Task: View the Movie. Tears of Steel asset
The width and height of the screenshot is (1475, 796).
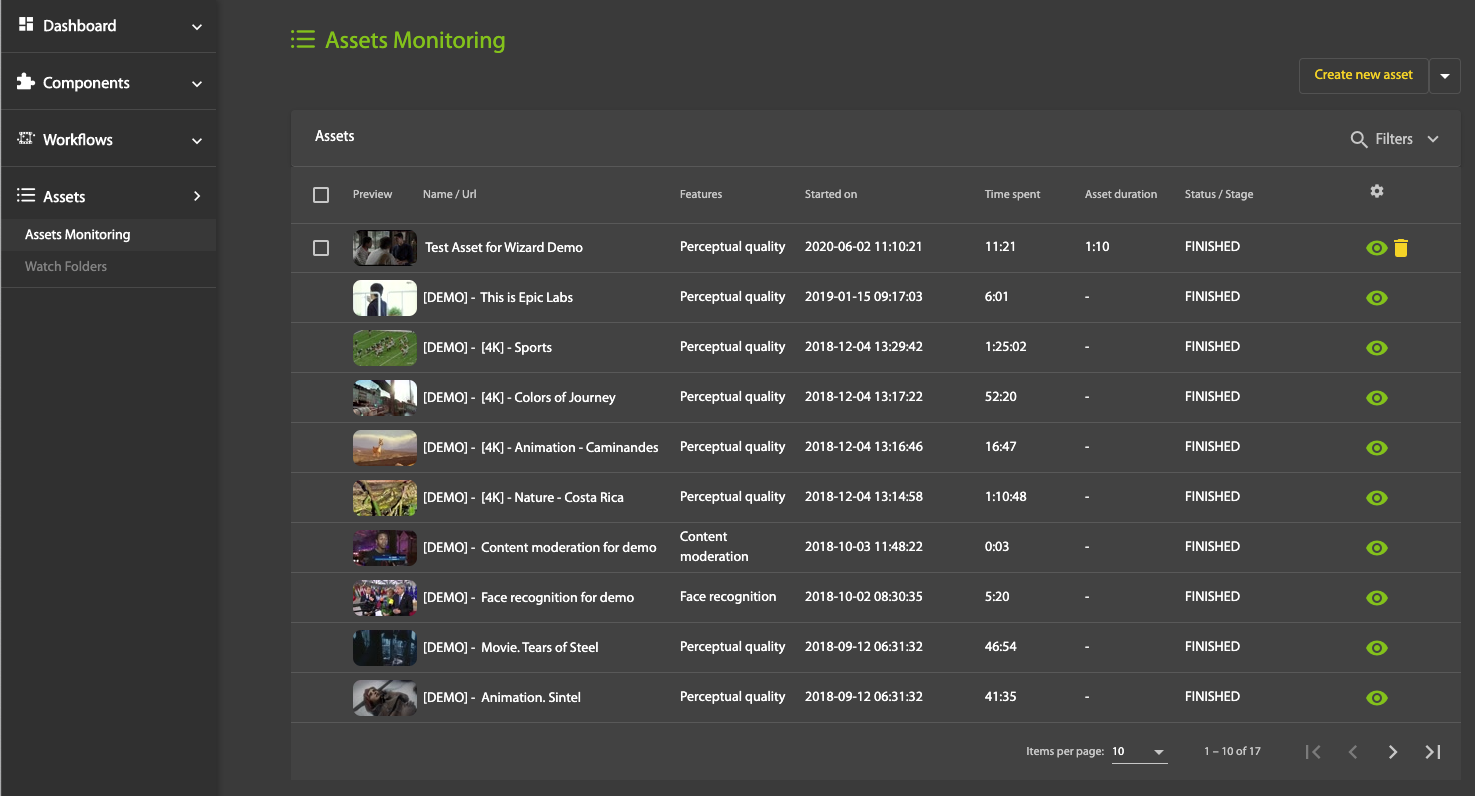Action: [1377, 648]
